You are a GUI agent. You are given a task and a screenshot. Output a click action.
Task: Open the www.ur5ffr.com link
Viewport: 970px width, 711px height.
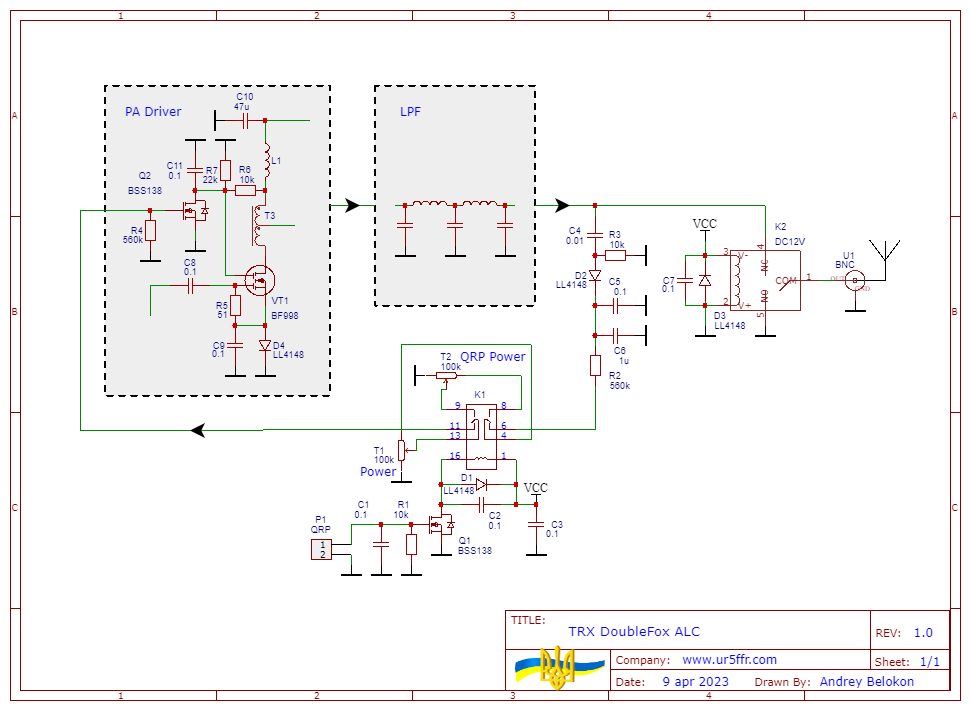(729, 660)
